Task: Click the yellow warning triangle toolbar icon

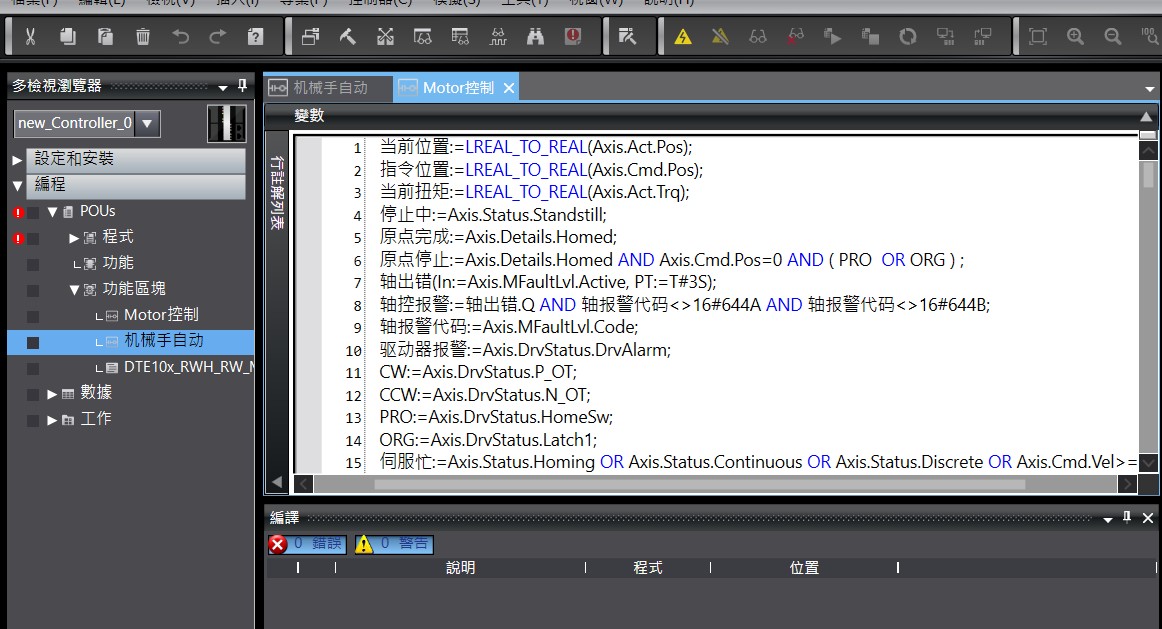Action: [x=683, y=37]
